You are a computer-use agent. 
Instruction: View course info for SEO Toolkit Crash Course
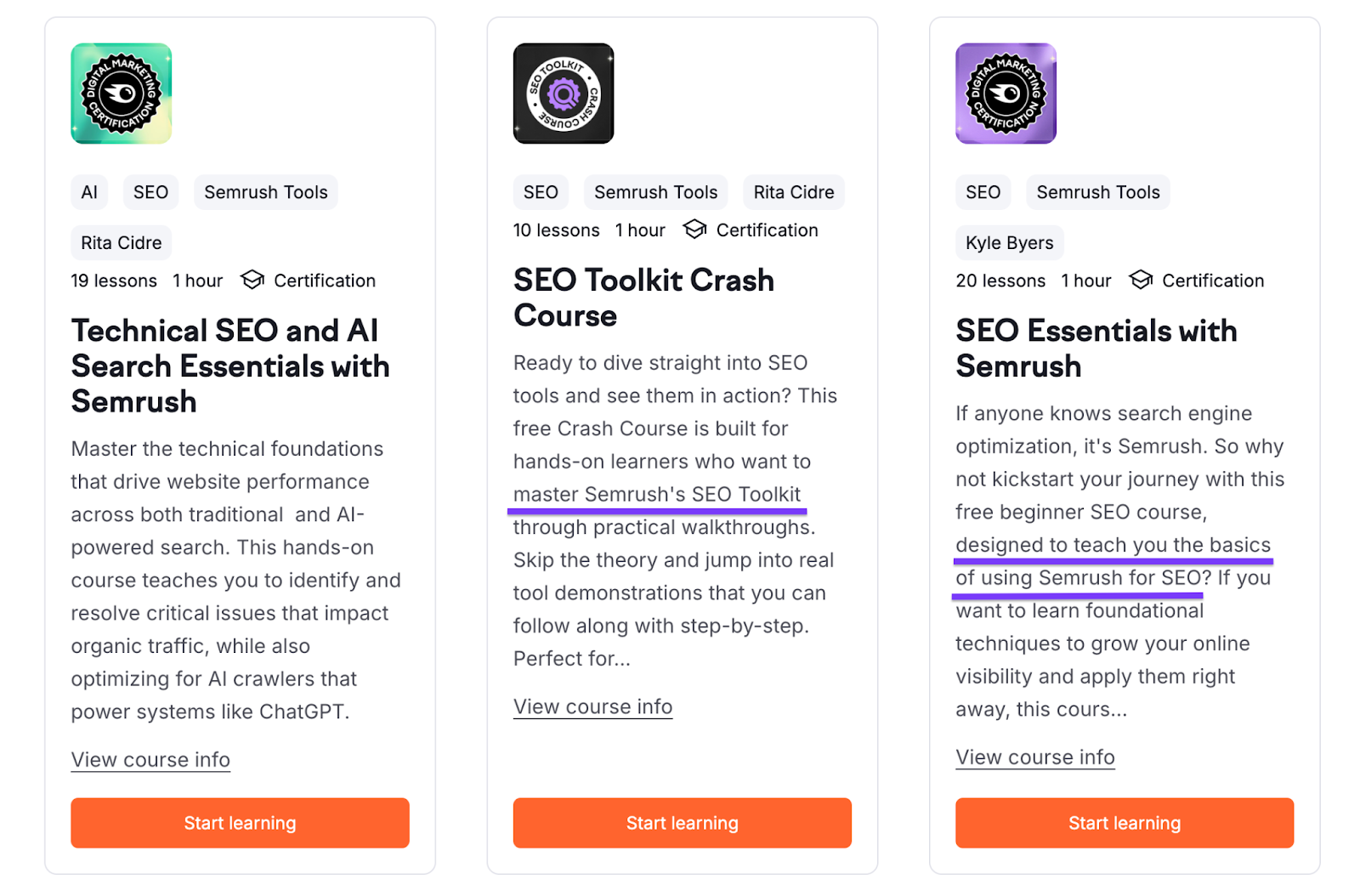(x=592, y=707)
